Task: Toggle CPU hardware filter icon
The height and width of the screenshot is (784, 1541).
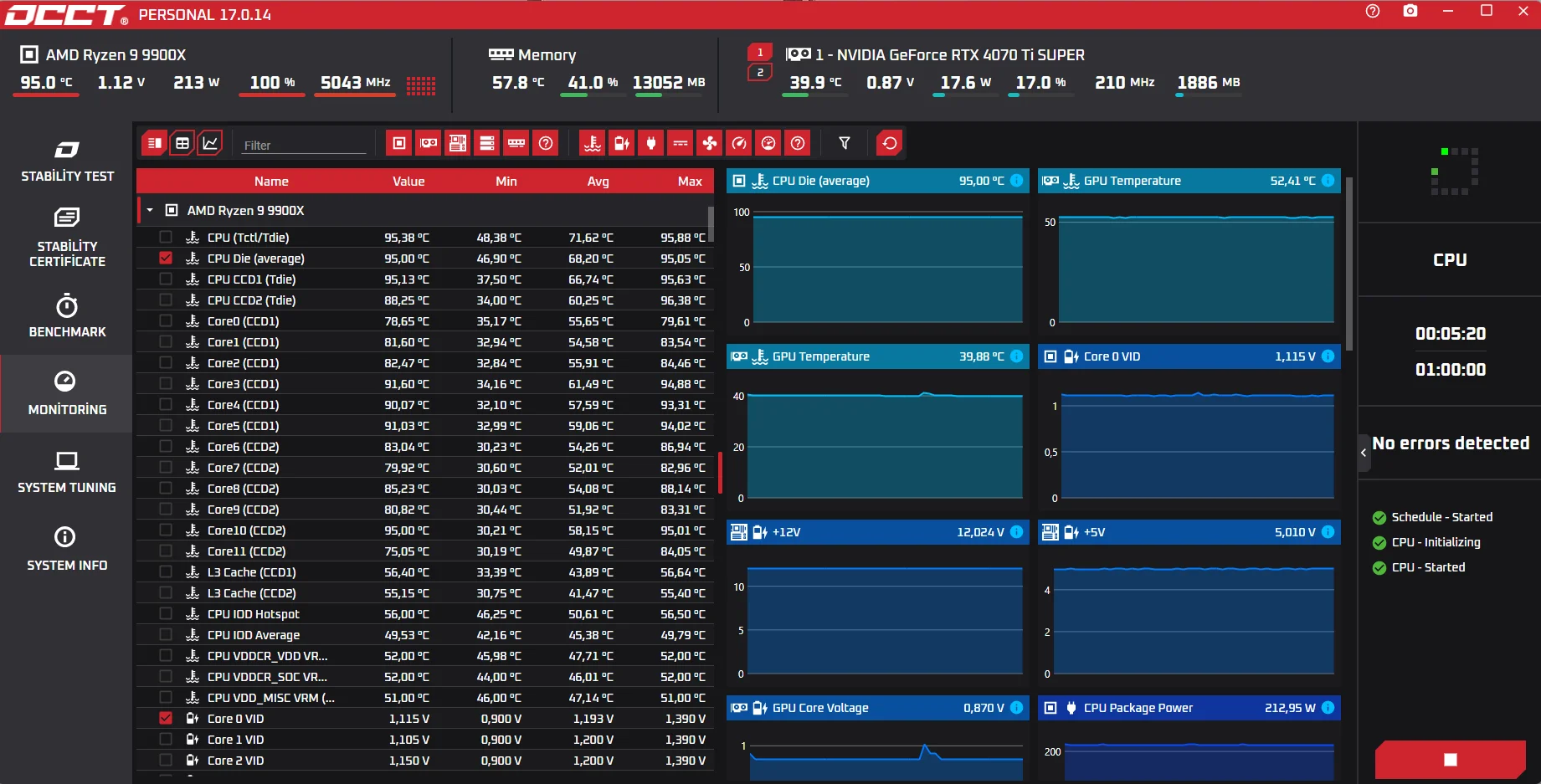Action: click(399, 143)
